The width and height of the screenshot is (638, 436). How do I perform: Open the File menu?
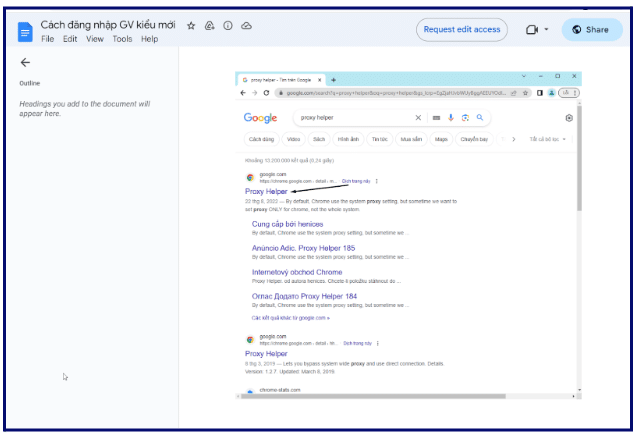pos(48,39)
